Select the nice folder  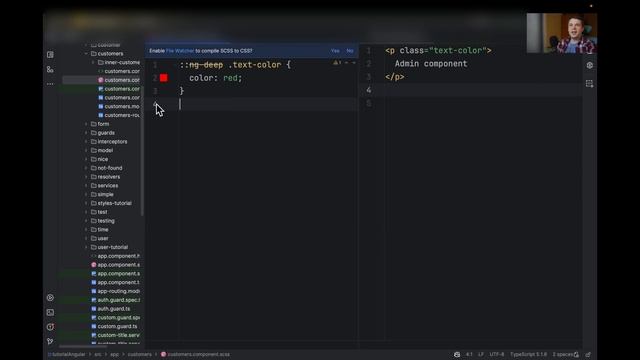[103, 159]
